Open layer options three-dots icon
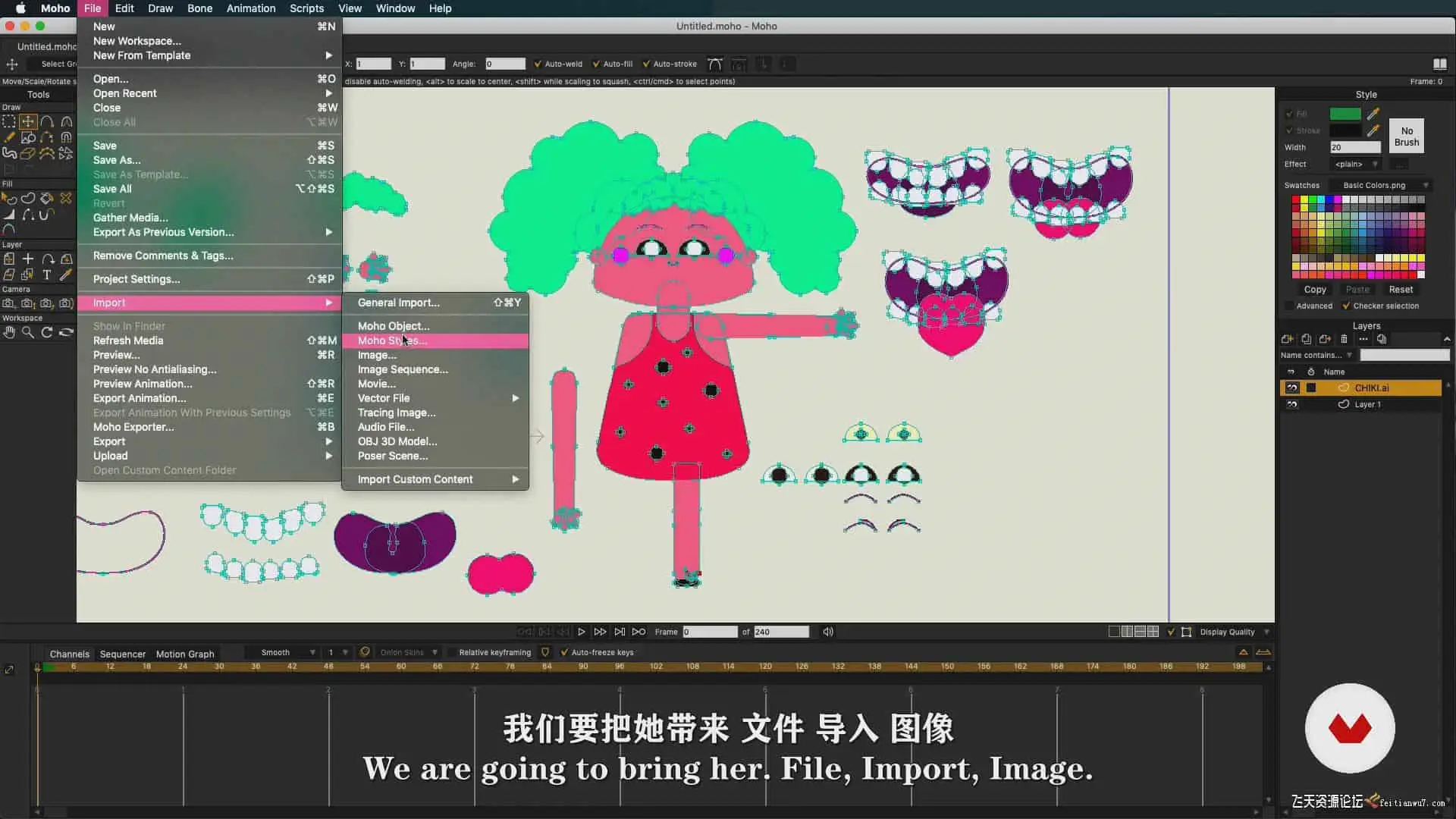 1363,339
